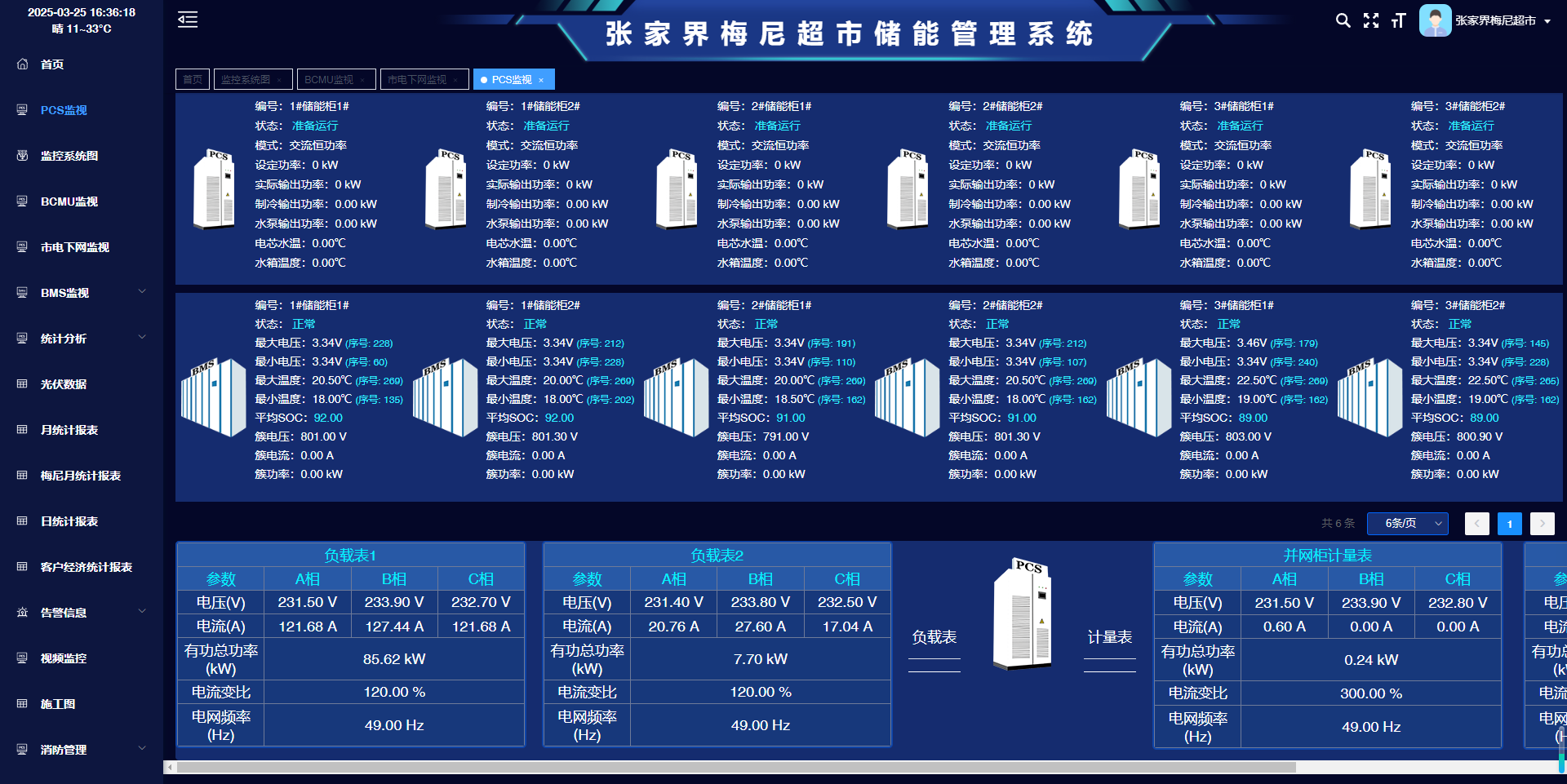Expand the 统计分析 submenu chevron
1567x784 pixels.
click(x=142, y=337)
